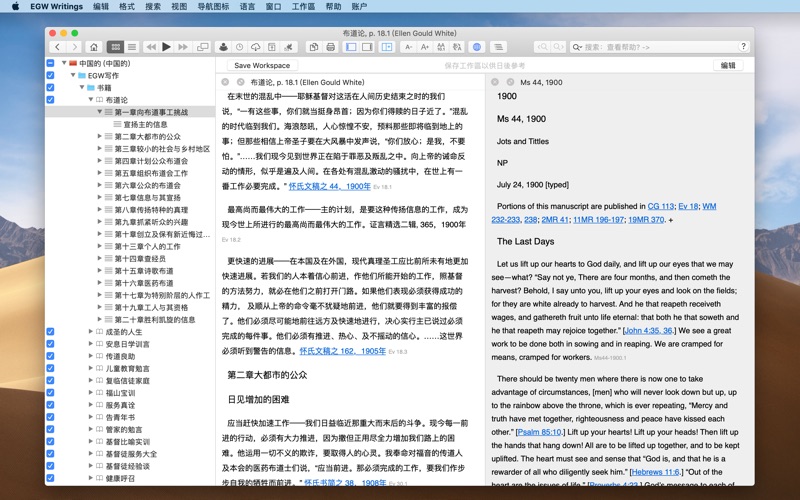Toggle checkbox next to 书籍

coord(50,88)
